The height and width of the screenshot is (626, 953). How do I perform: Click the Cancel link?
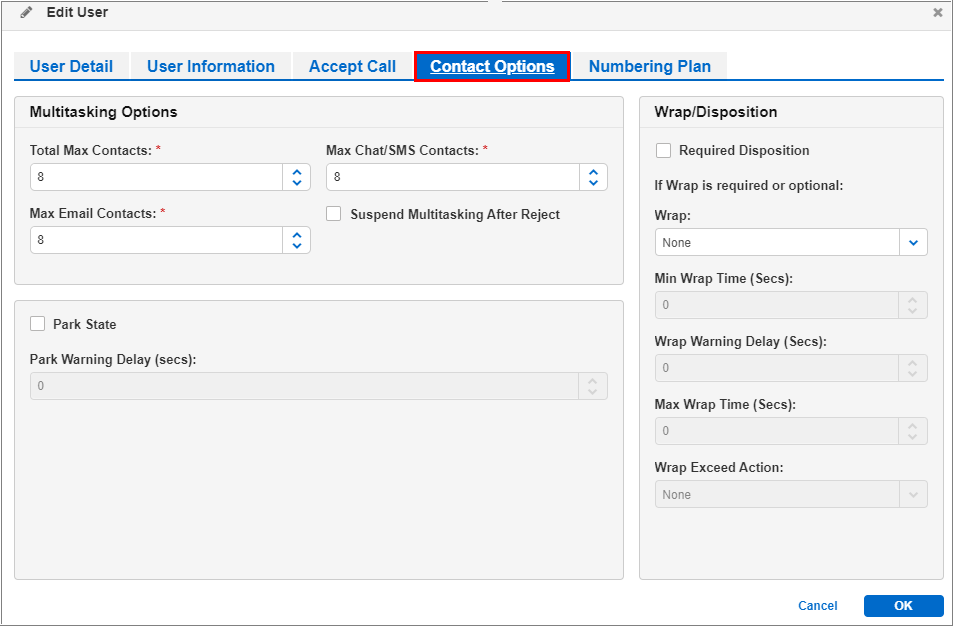click(x=817, y=605)
